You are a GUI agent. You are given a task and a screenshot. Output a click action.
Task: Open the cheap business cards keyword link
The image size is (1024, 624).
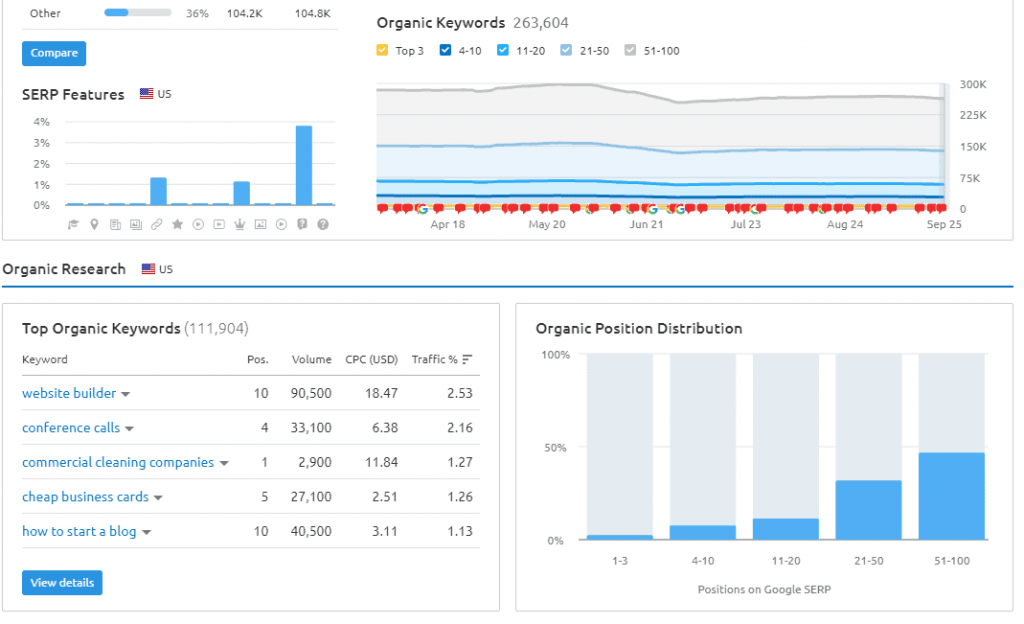click(86, 497)
